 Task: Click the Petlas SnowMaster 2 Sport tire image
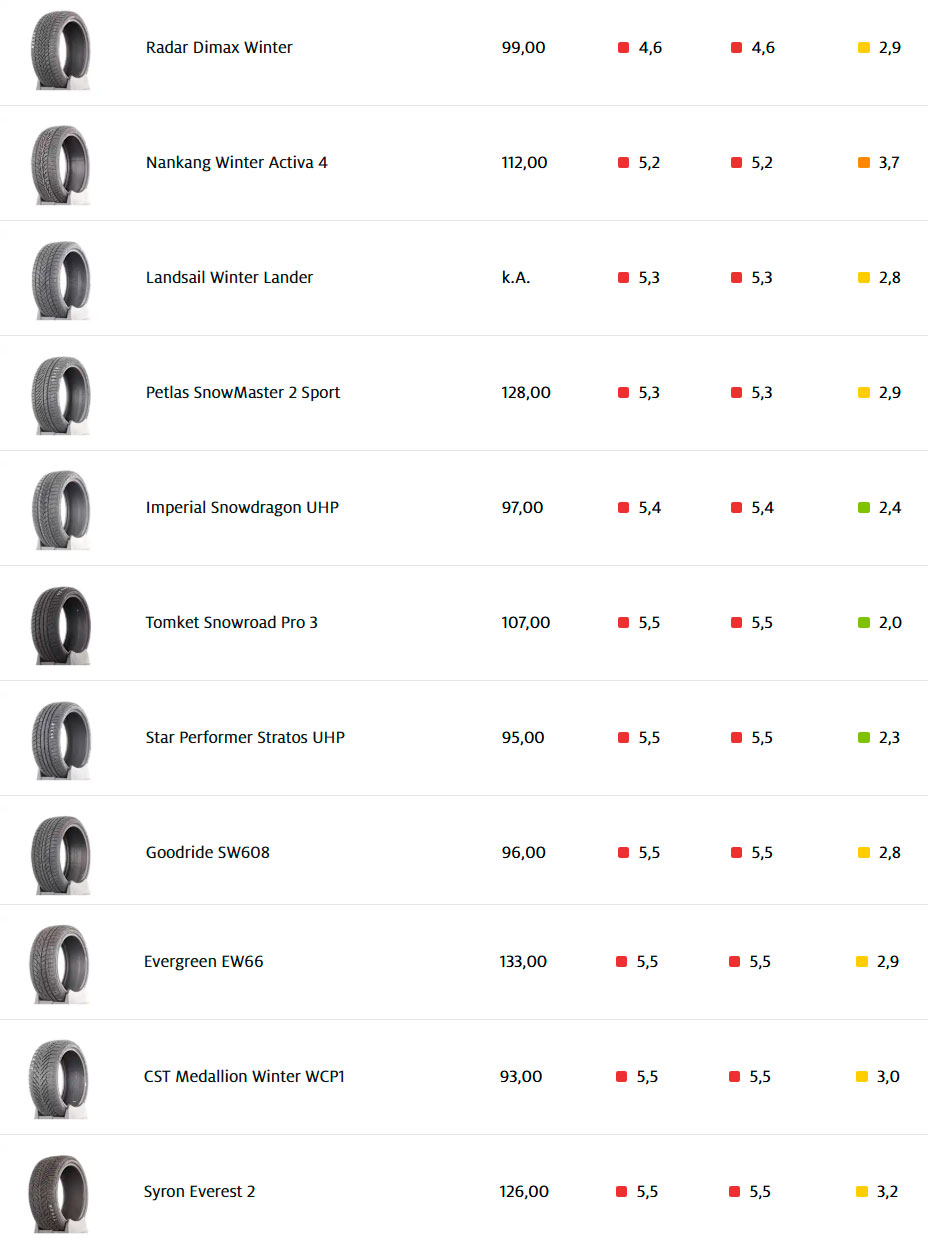[x=60, y=395]
